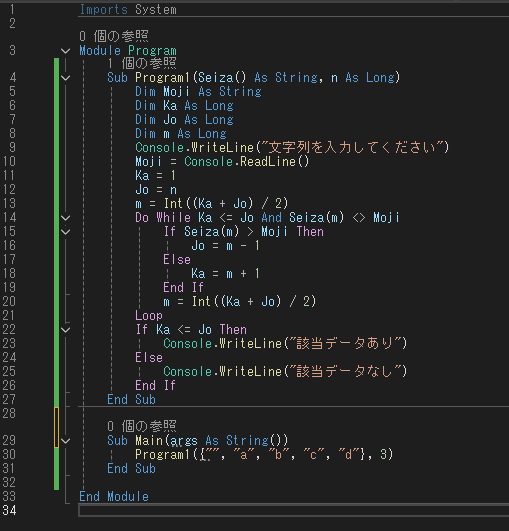Click 'Dim m As Long' declaration text
The height and width of the screenshot is (531, 509).
[181, 133]
